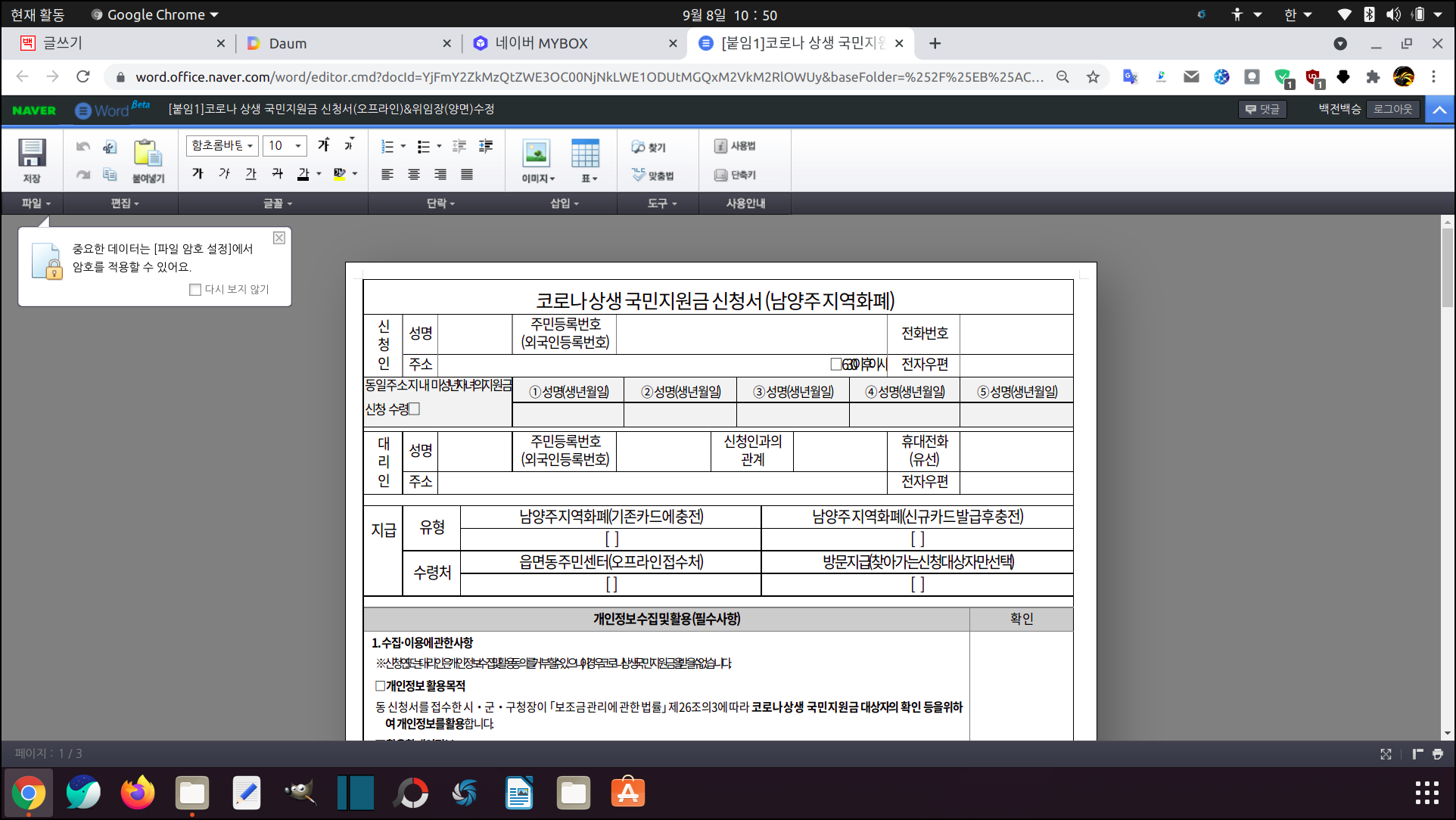The height and width of the screenshot is (820, 1456).
Task: Check the 다시 보지 않기 checkbox
Action: click(x=195, y=290)
